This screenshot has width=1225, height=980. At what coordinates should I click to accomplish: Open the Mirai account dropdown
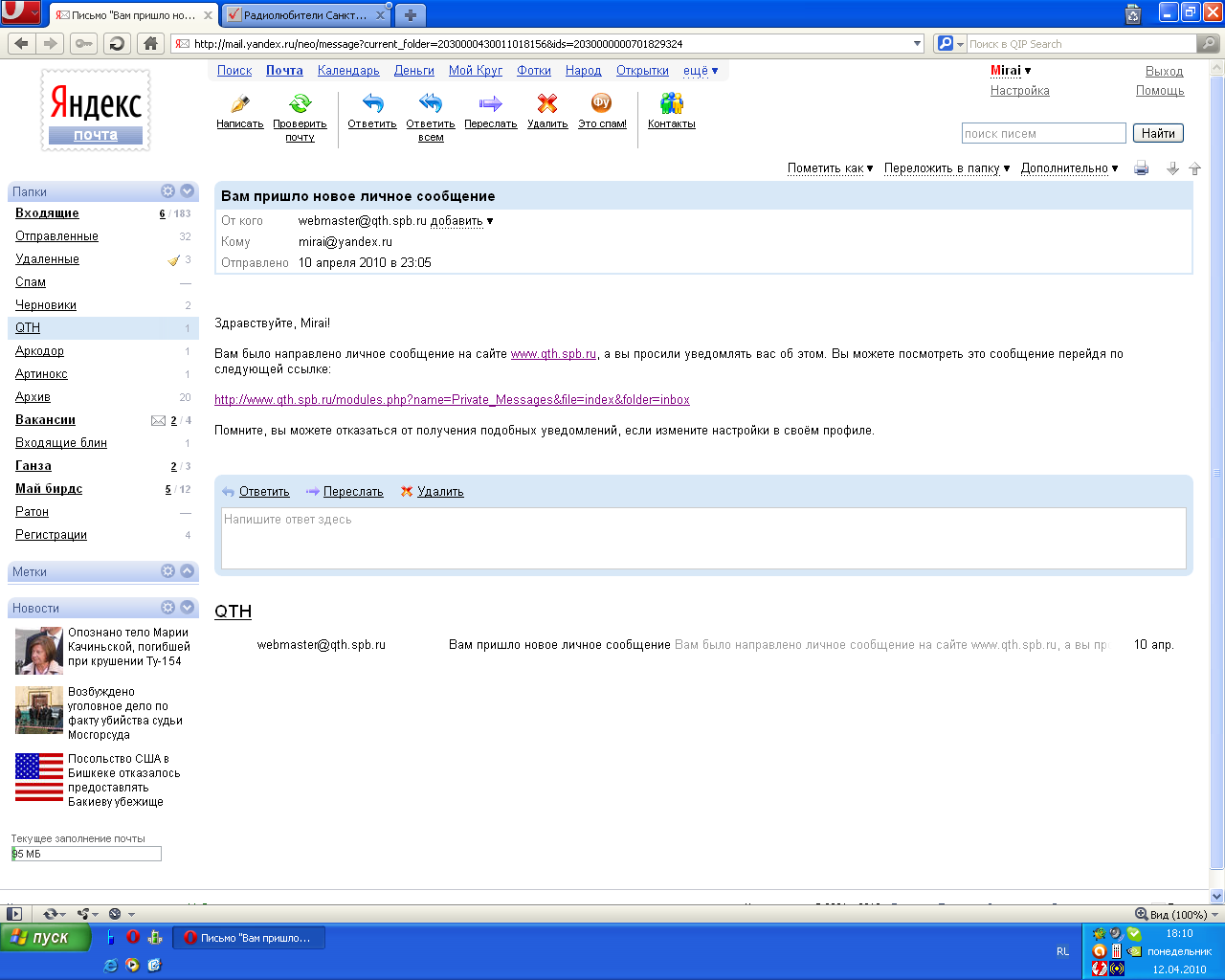click(1011, 71)
